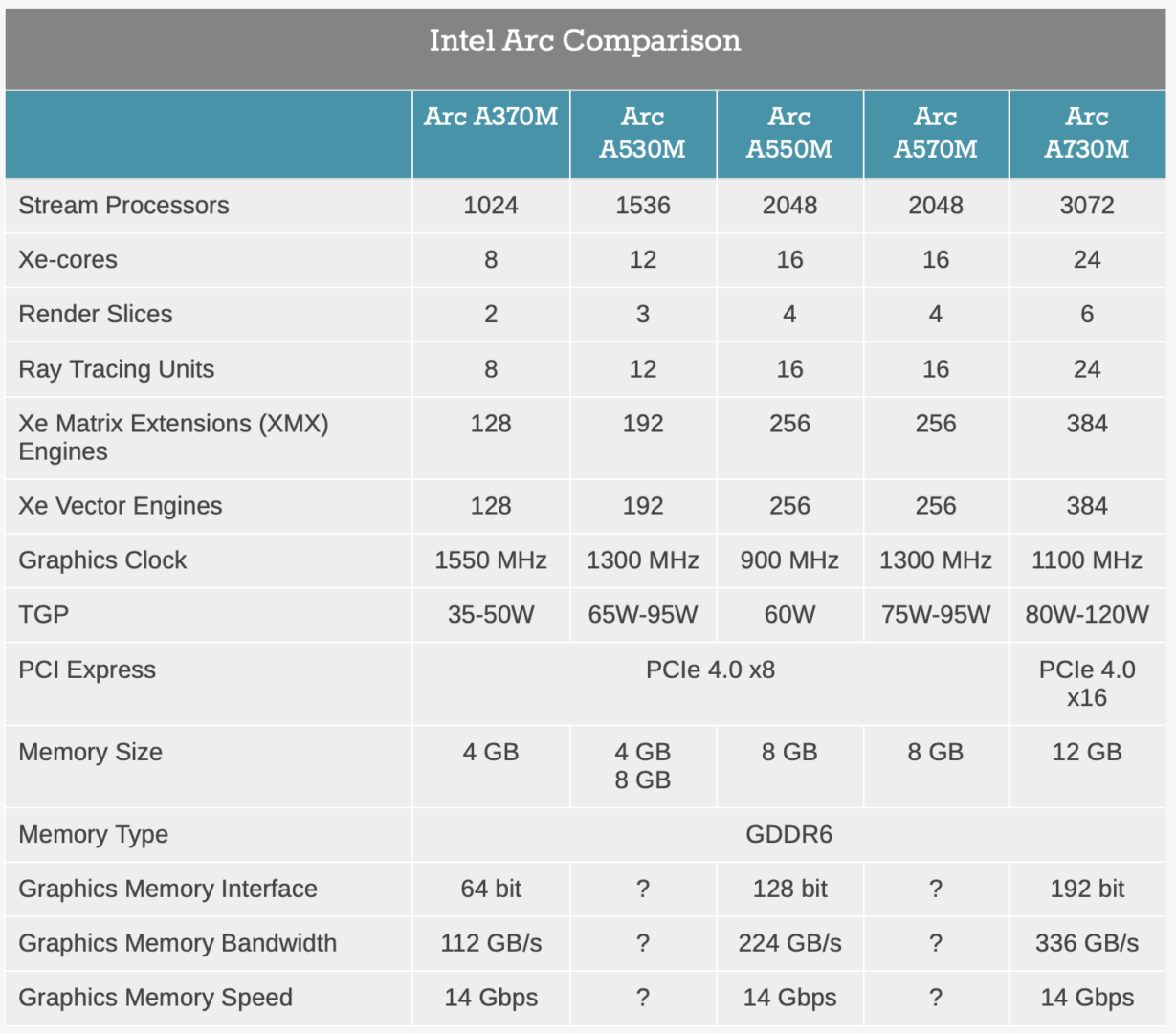Click the "Xe-cores" row label
Screen dimensions: 1176x1033
coord(68,260)
